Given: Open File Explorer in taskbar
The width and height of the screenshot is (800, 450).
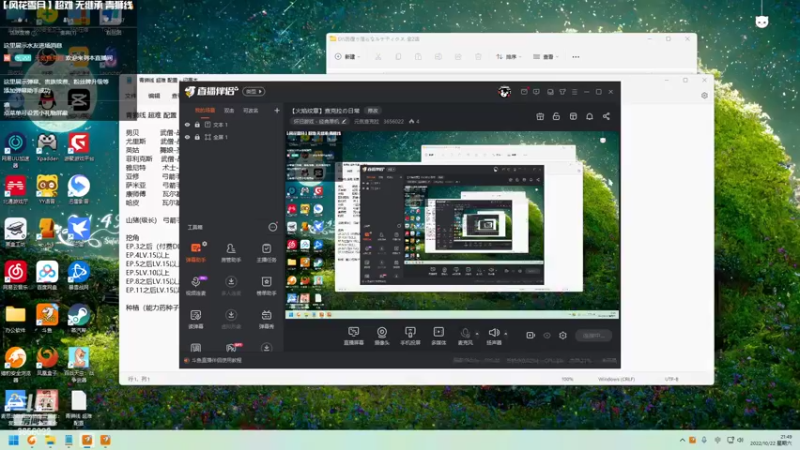Looking at the screenshot, I should pyautogui.click(x=50, y=440).
